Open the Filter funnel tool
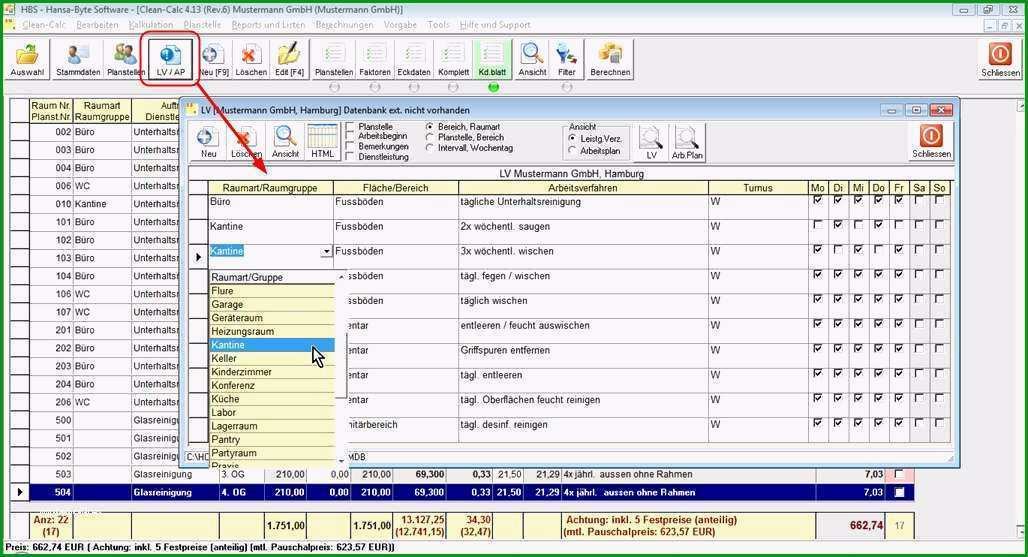Screen dimensions: 1028x557 pos(566,60)
